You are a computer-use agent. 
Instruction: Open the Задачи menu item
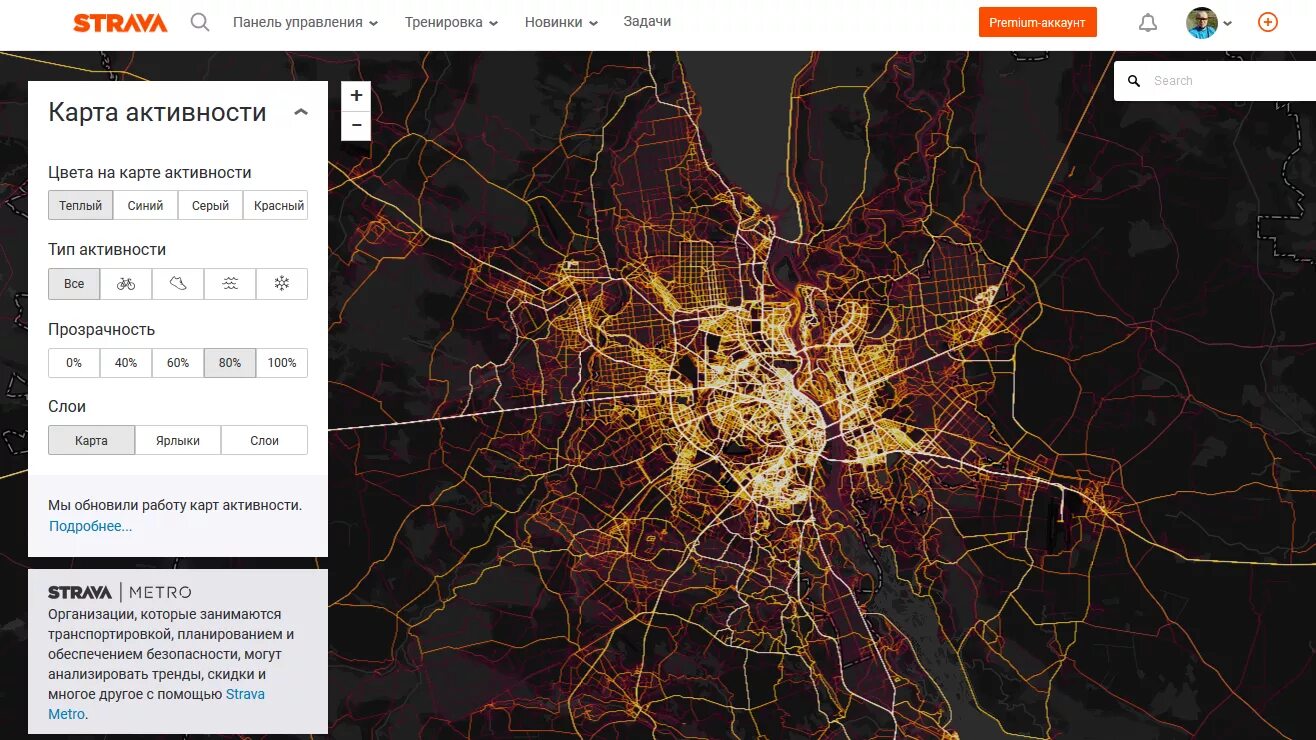pos(647,21)
